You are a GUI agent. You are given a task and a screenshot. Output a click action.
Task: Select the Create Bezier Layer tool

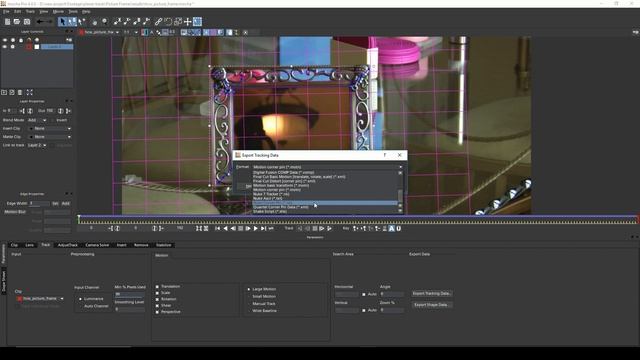click(x=137, y=22)
